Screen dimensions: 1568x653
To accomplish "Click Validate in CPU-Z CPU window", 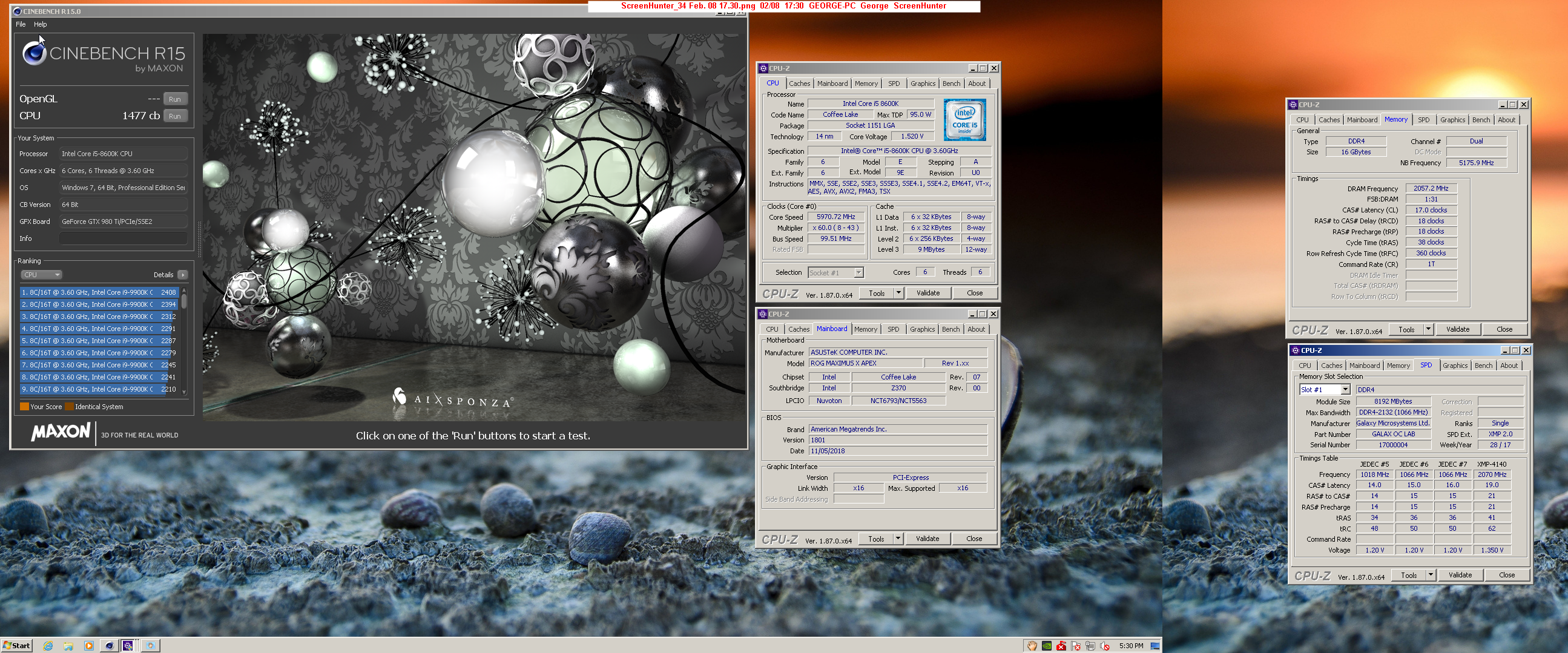I will click(928, 294).
